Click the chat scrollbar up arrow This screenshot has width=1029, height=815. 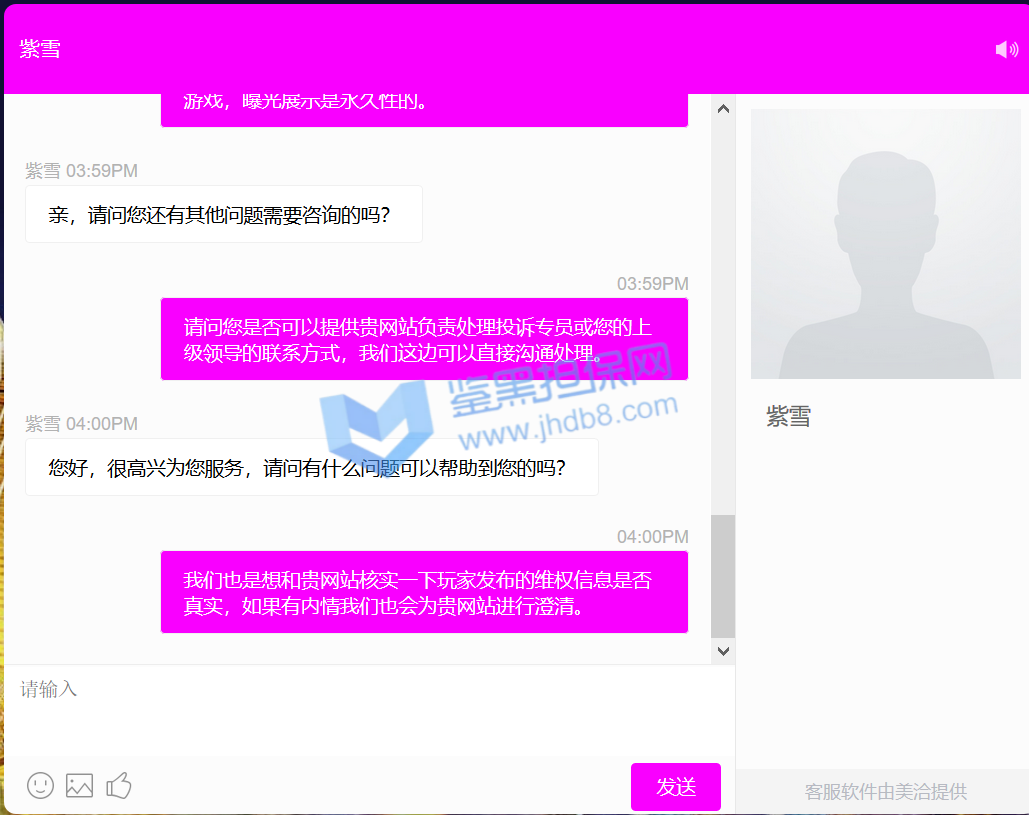click(x=723, y=108)
